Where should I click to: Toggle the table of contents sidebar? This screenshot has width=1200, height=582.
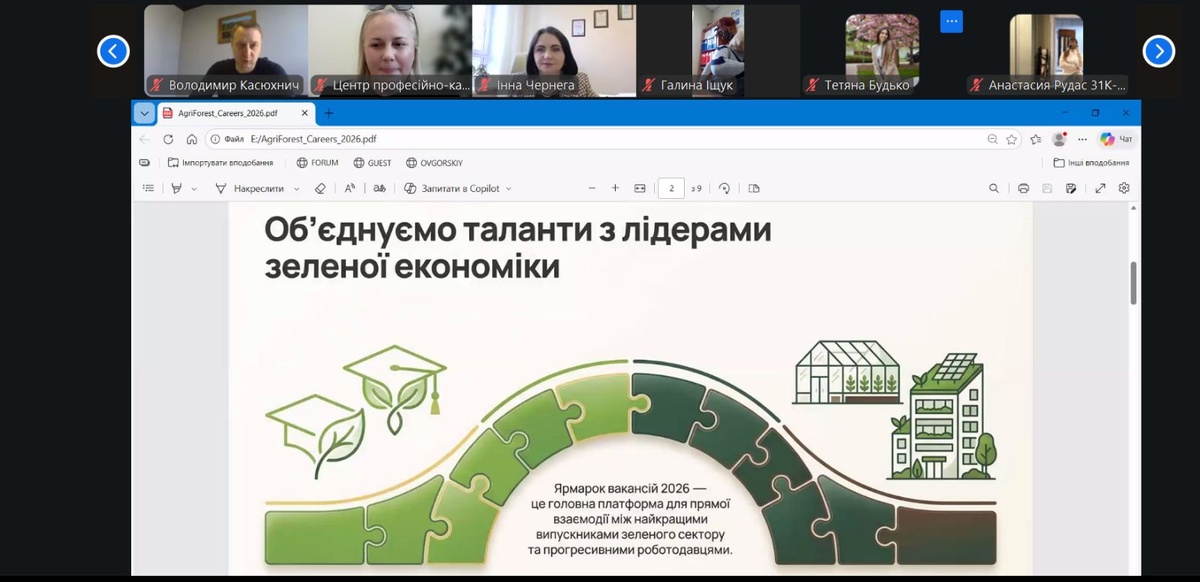148,188
